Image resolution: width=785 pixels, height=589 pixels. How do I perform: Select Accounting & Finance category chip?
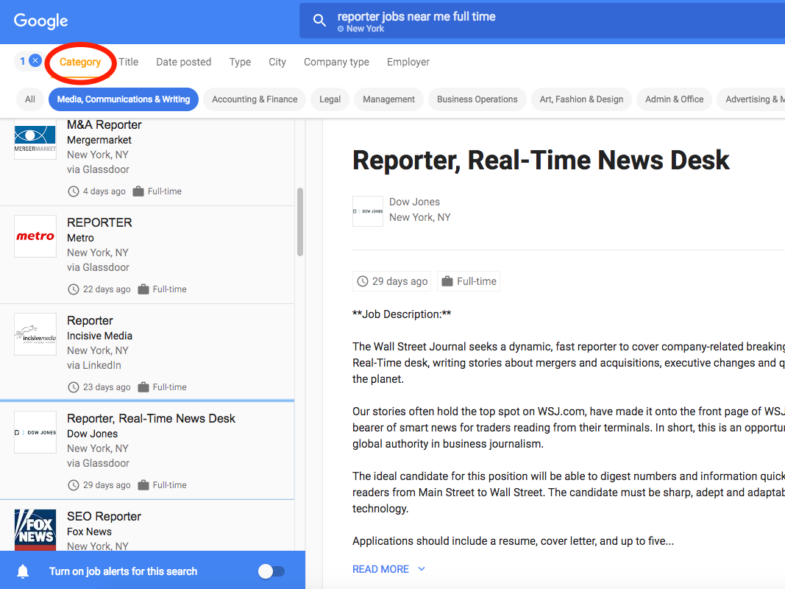254,99
